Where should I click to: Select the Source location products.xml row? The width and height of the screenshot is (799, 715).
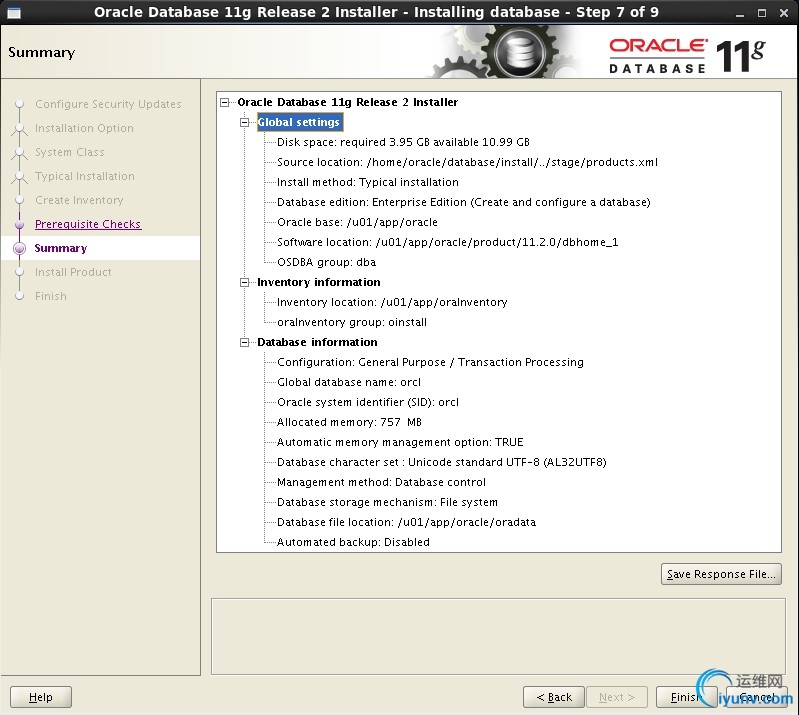[467, 162]
